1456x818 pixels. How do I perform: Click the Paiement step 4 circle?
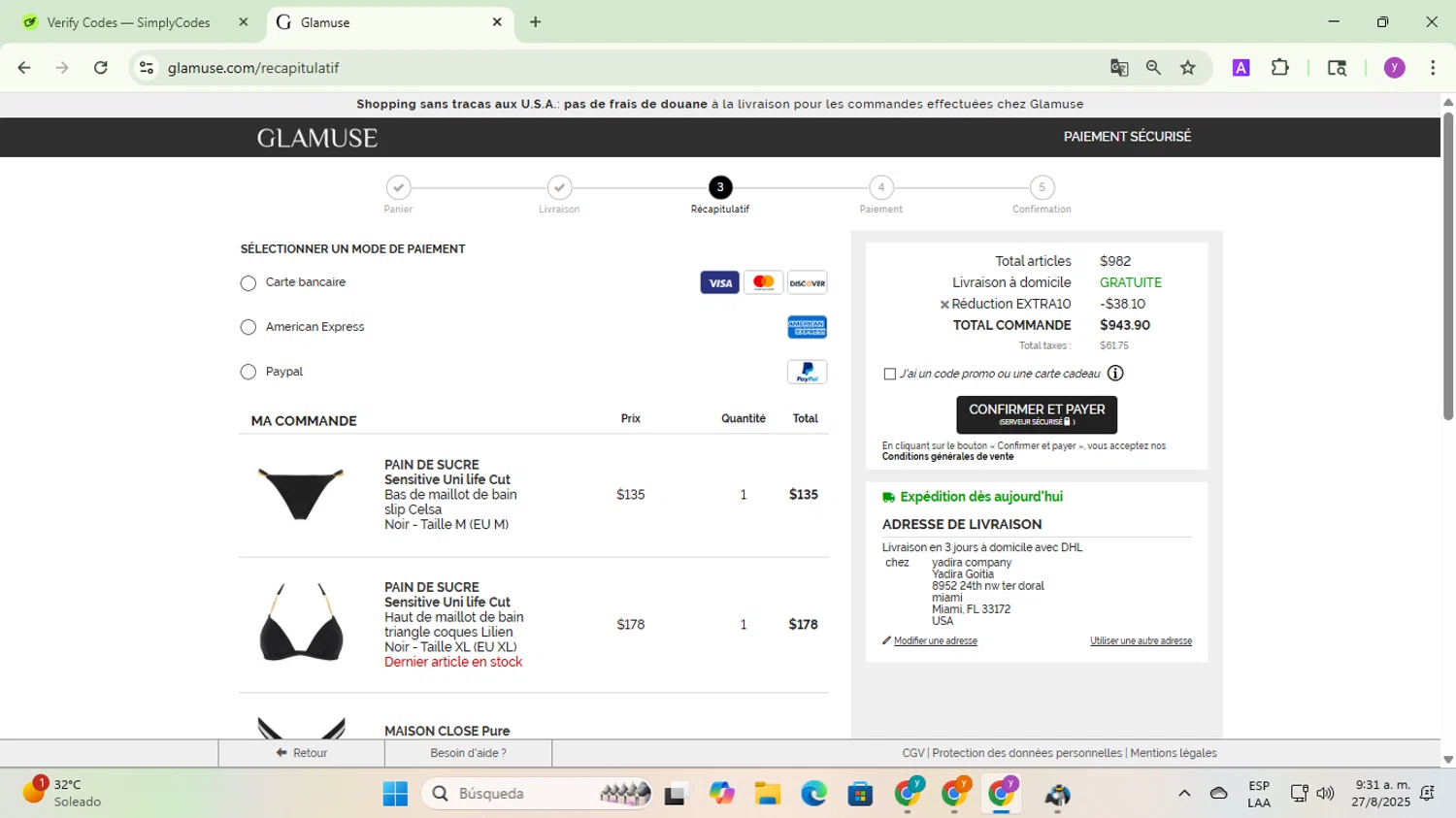[881, 187]
